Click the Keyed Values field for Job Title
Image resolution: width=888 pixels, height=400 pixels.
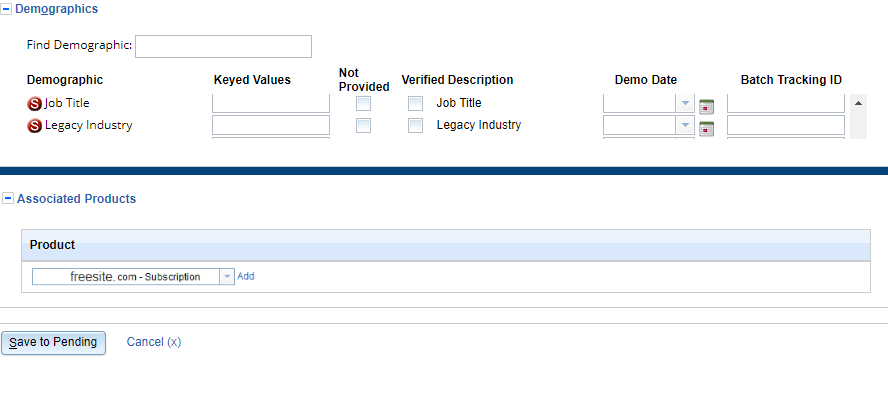[x=271, y=103]
